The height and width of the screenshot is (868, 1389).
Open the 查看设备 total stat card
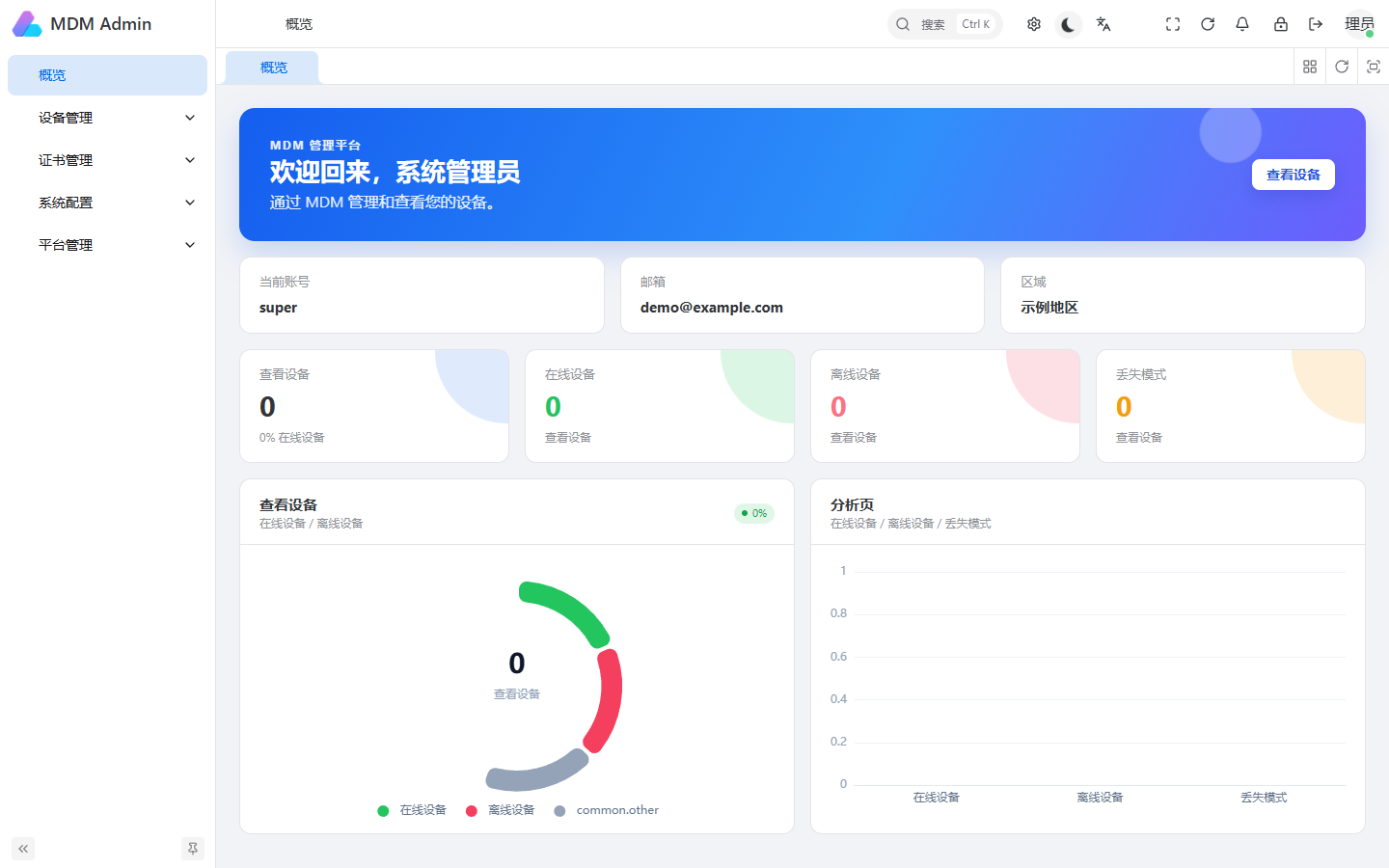pos(374,406)
